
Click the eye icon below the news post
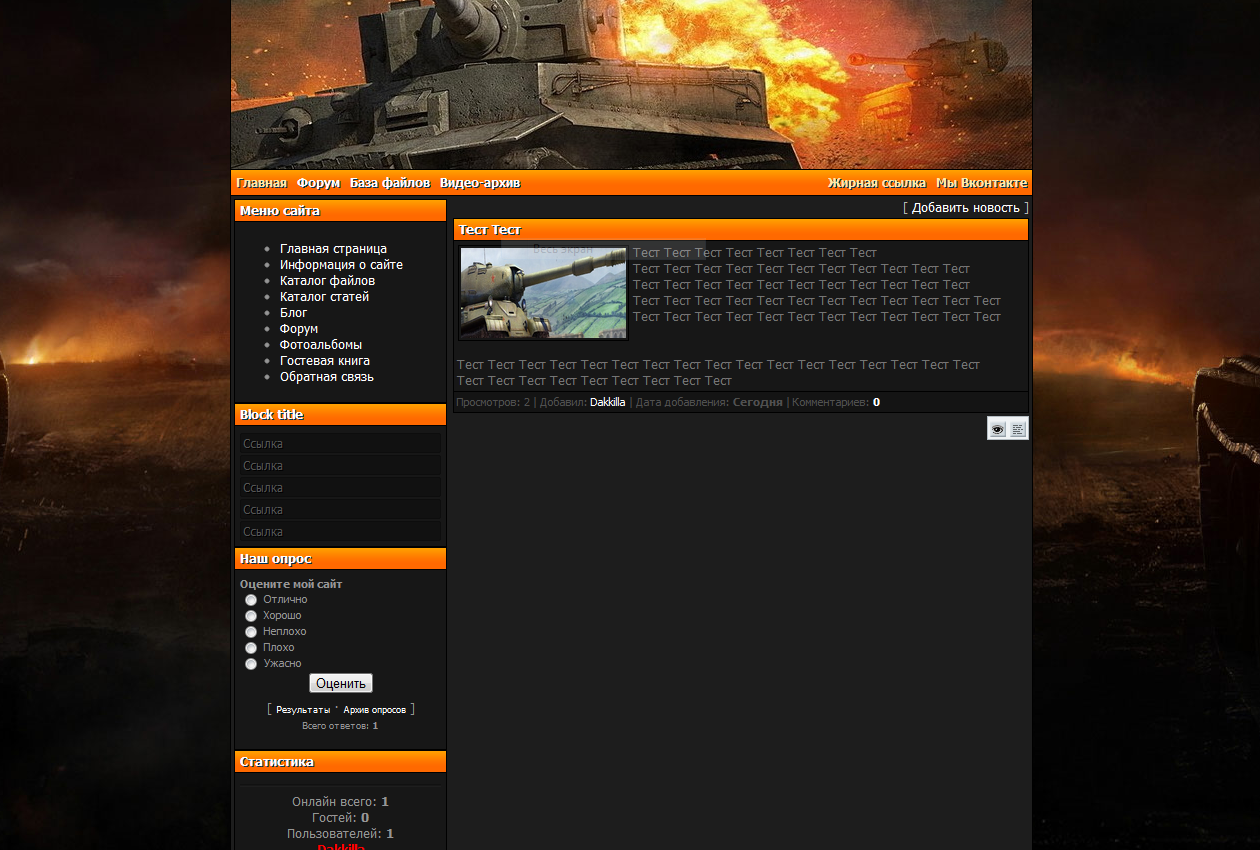[997, 429]
